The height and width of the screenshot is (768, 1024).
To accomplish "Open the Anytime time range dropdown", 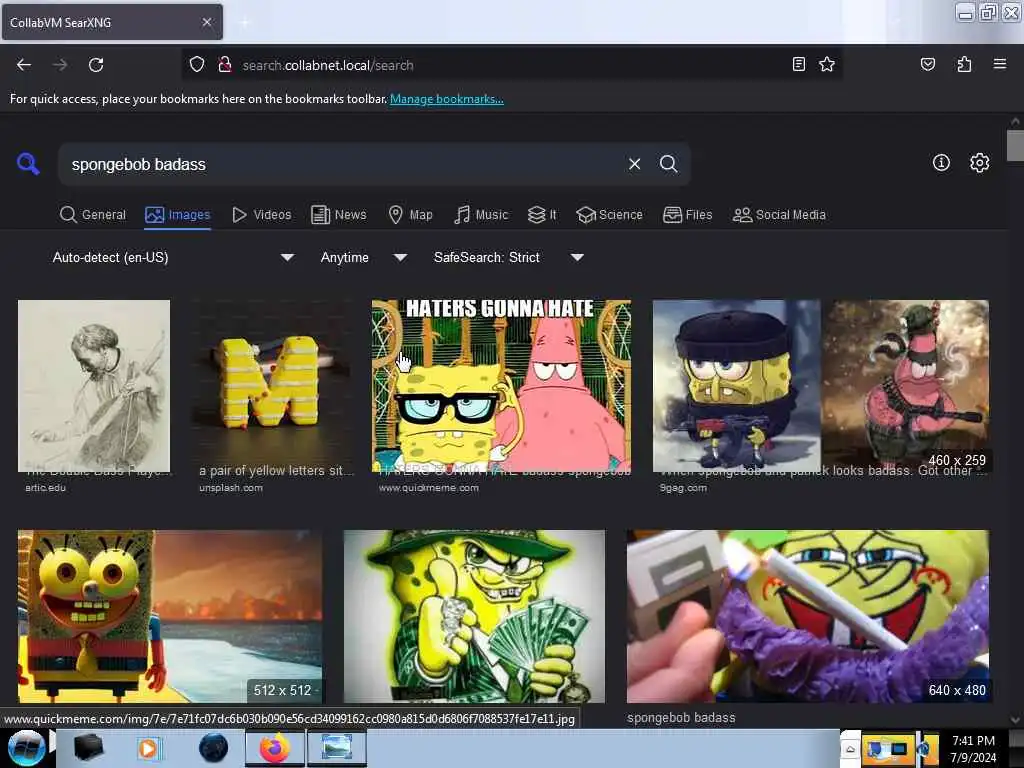I will coord(364,257).
